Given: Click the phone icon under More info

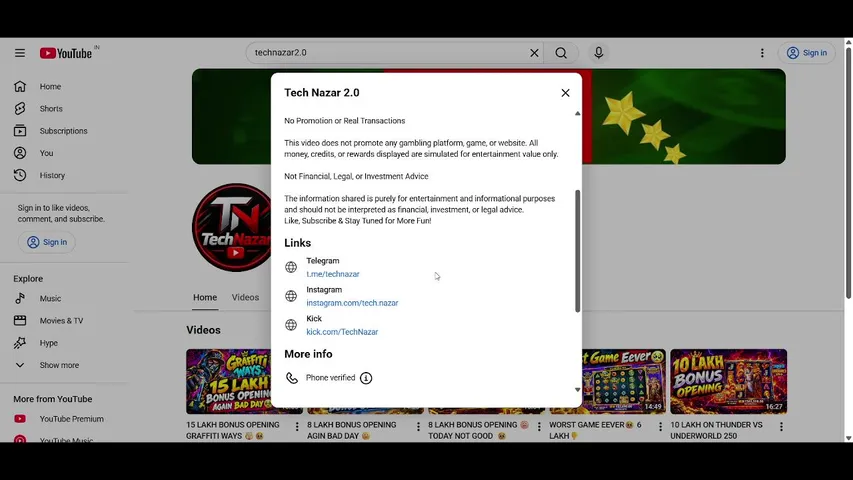Looking at the screenshot, I should point(292,378).
